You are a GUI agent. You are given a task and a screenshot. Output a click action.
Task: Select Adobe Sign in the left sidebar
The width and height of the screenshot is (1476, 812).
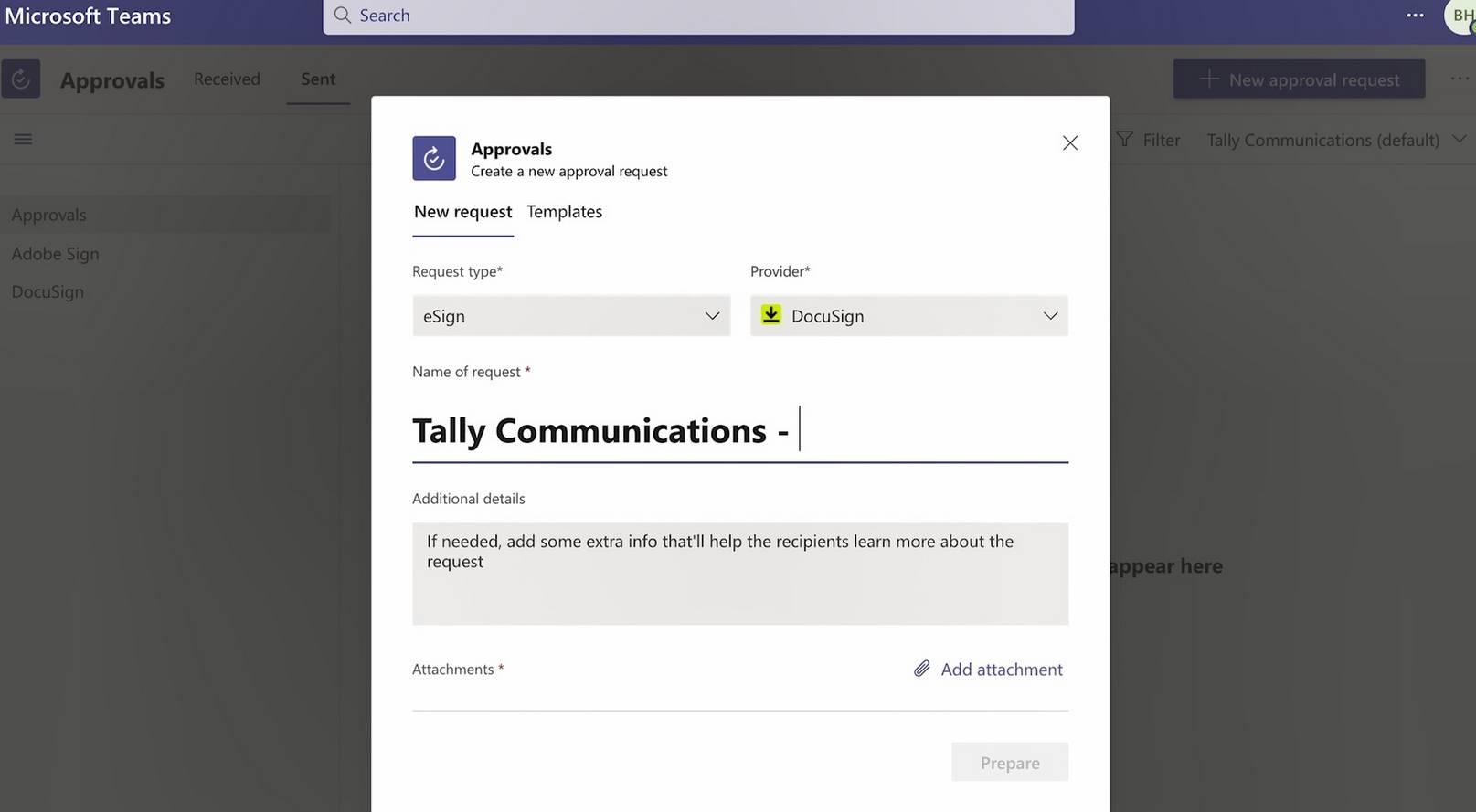55,254
